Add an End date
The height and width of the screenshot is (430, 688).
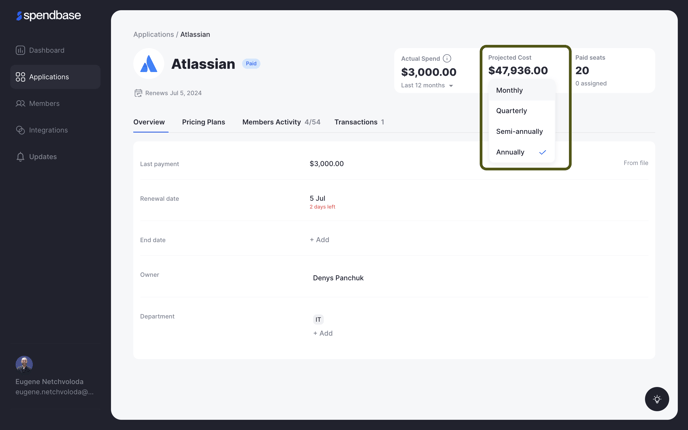coord(319,240)
